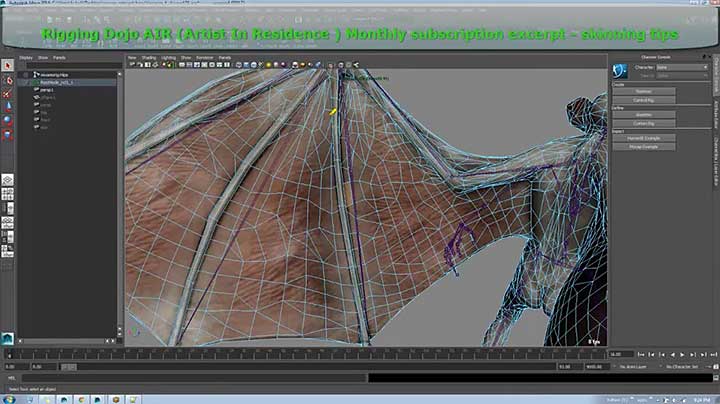Click the current time marker on timeline
This screenshot has width=720, height=404.
click(9, 354)
